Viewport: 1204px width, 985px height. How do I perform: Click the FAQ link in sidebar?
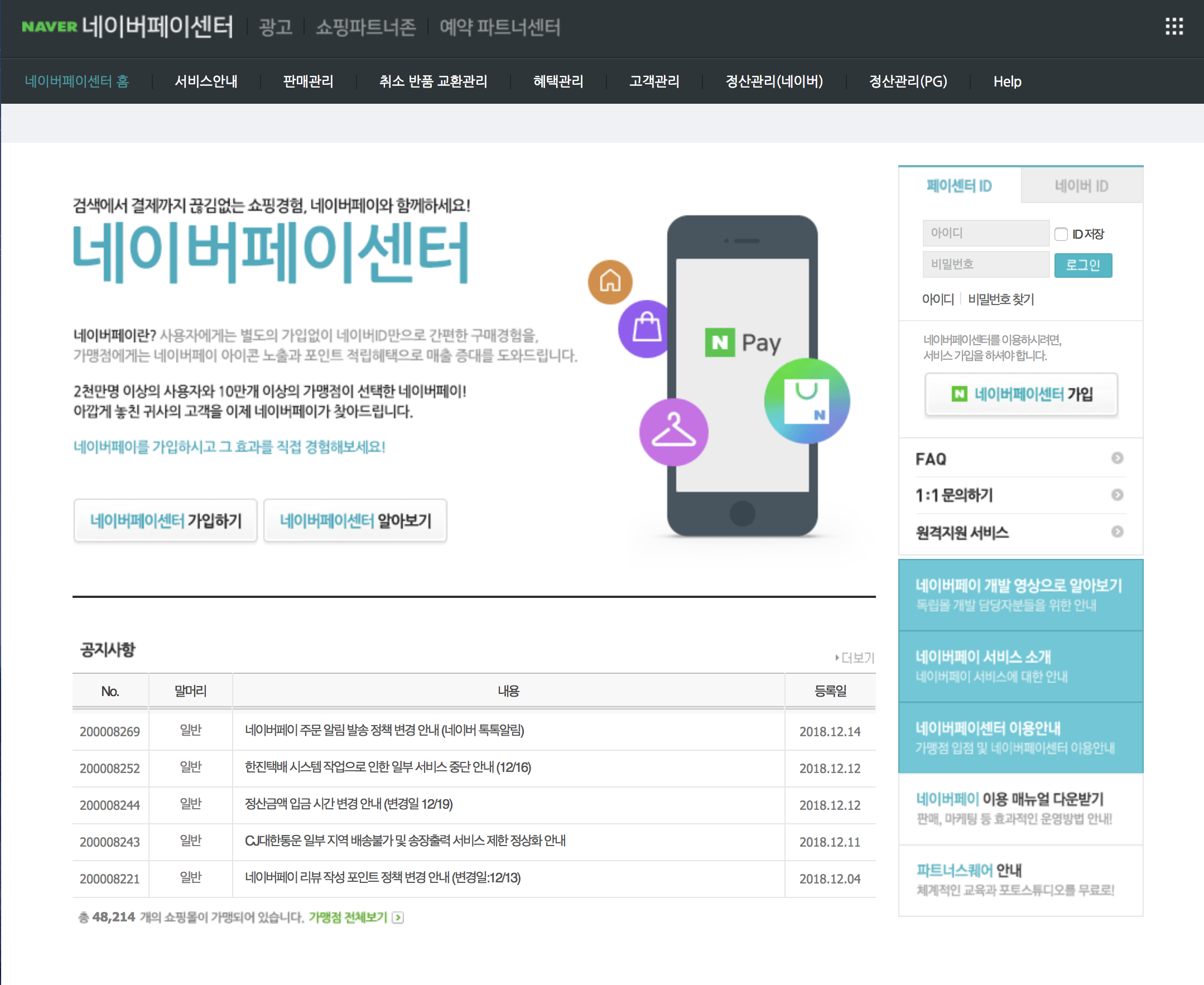931,458
